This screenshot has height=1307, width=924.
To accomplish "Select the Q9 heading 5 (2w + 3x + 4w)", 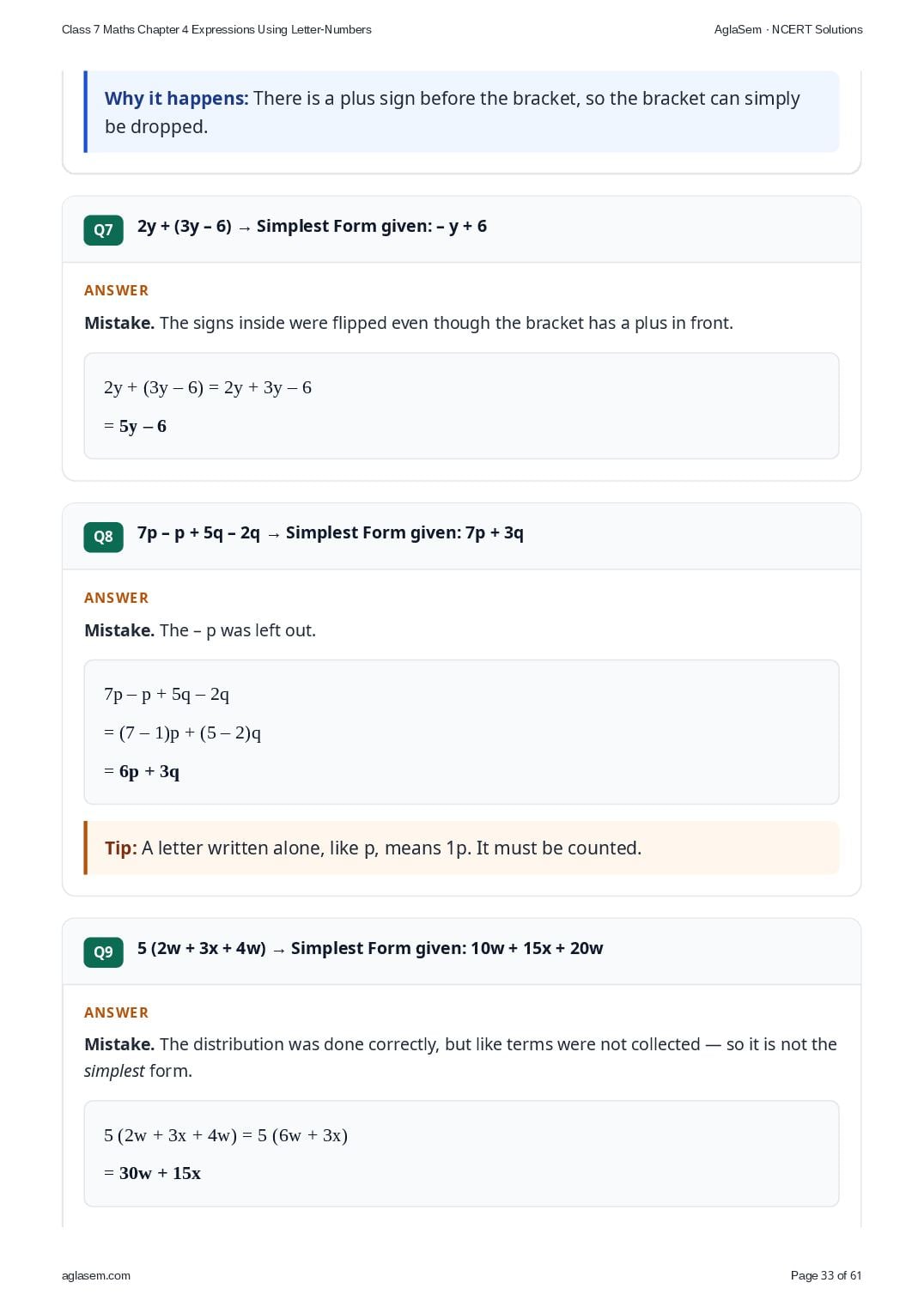I will click(x=202, y=948).
